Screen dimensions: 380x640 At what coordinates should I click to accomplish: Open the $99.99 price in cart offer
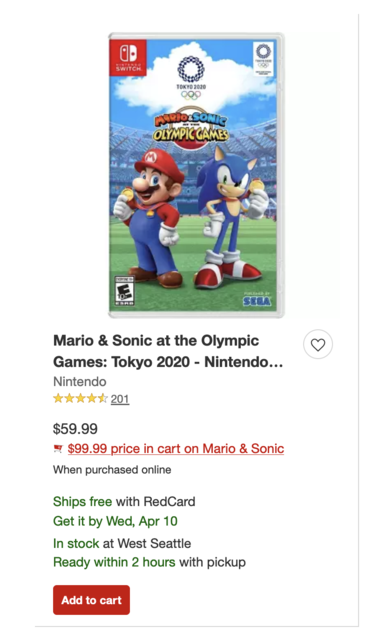click(176, 449)
